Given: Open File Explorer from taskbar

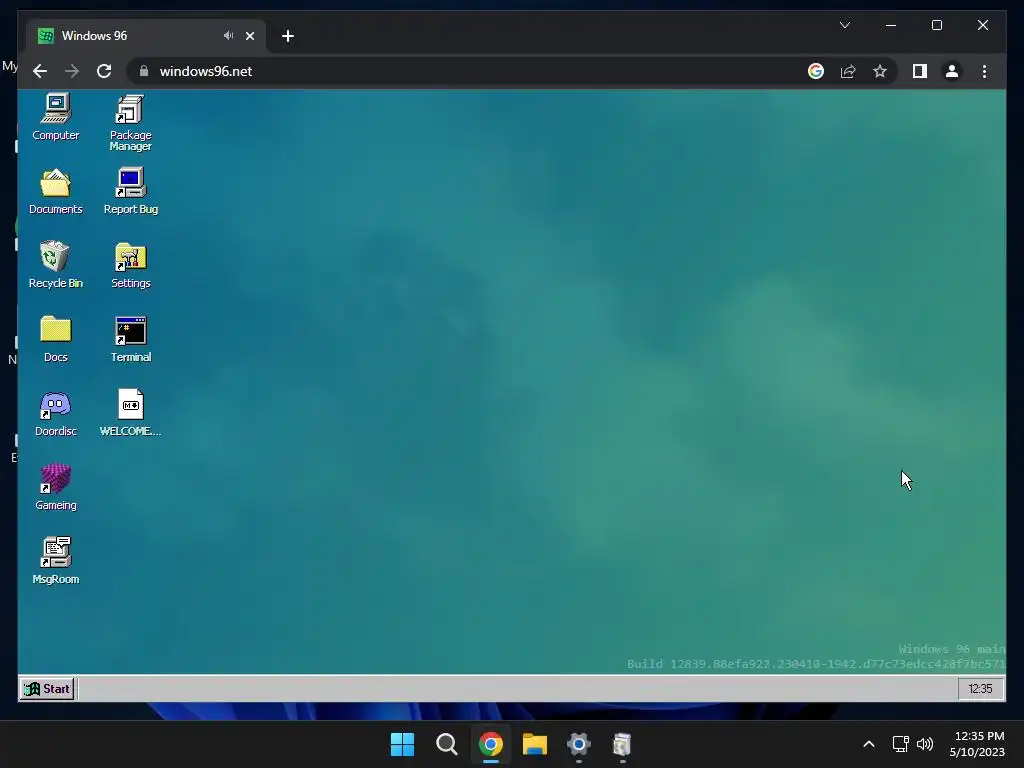Looking at the screenshot, I should pos(534,744).
